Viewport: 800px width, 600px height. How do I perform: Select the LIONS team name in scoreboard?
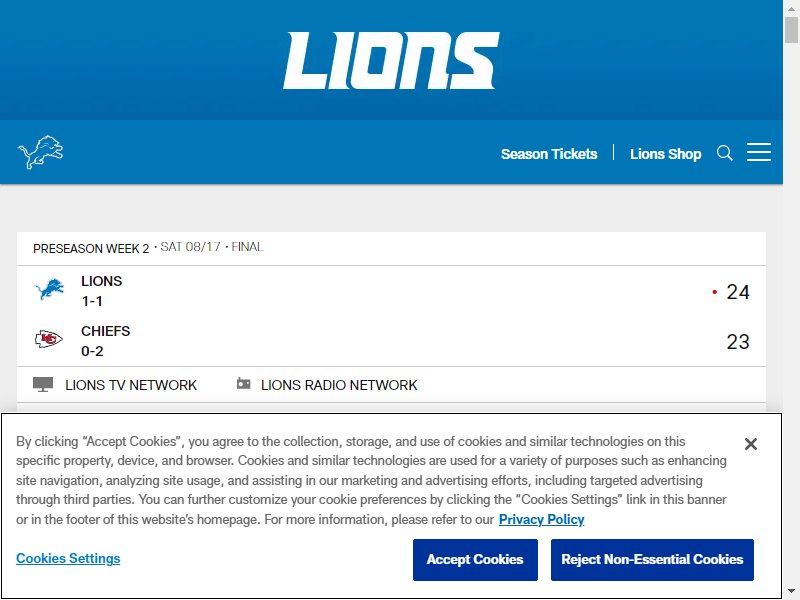pyautogui.click(x=102, y=281)
